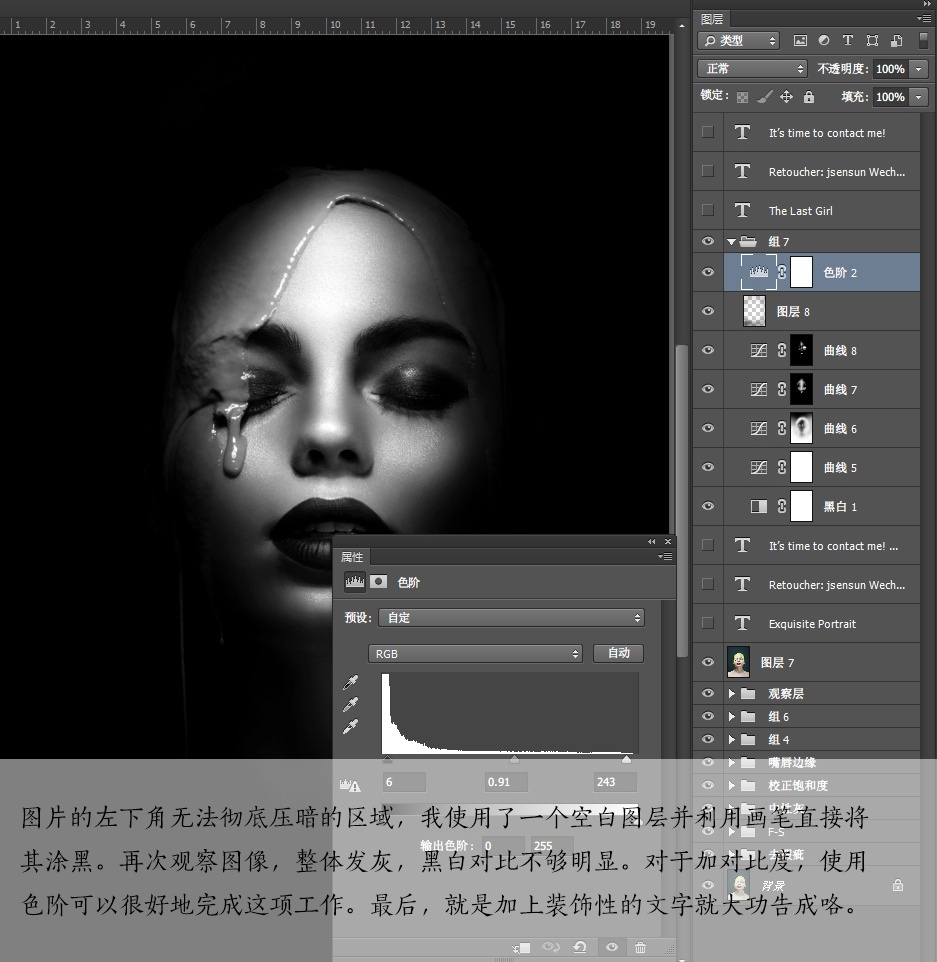The image size is (937, 962).
Task: Click the opacity field showing 100%
Action: [x=890, y=69]
